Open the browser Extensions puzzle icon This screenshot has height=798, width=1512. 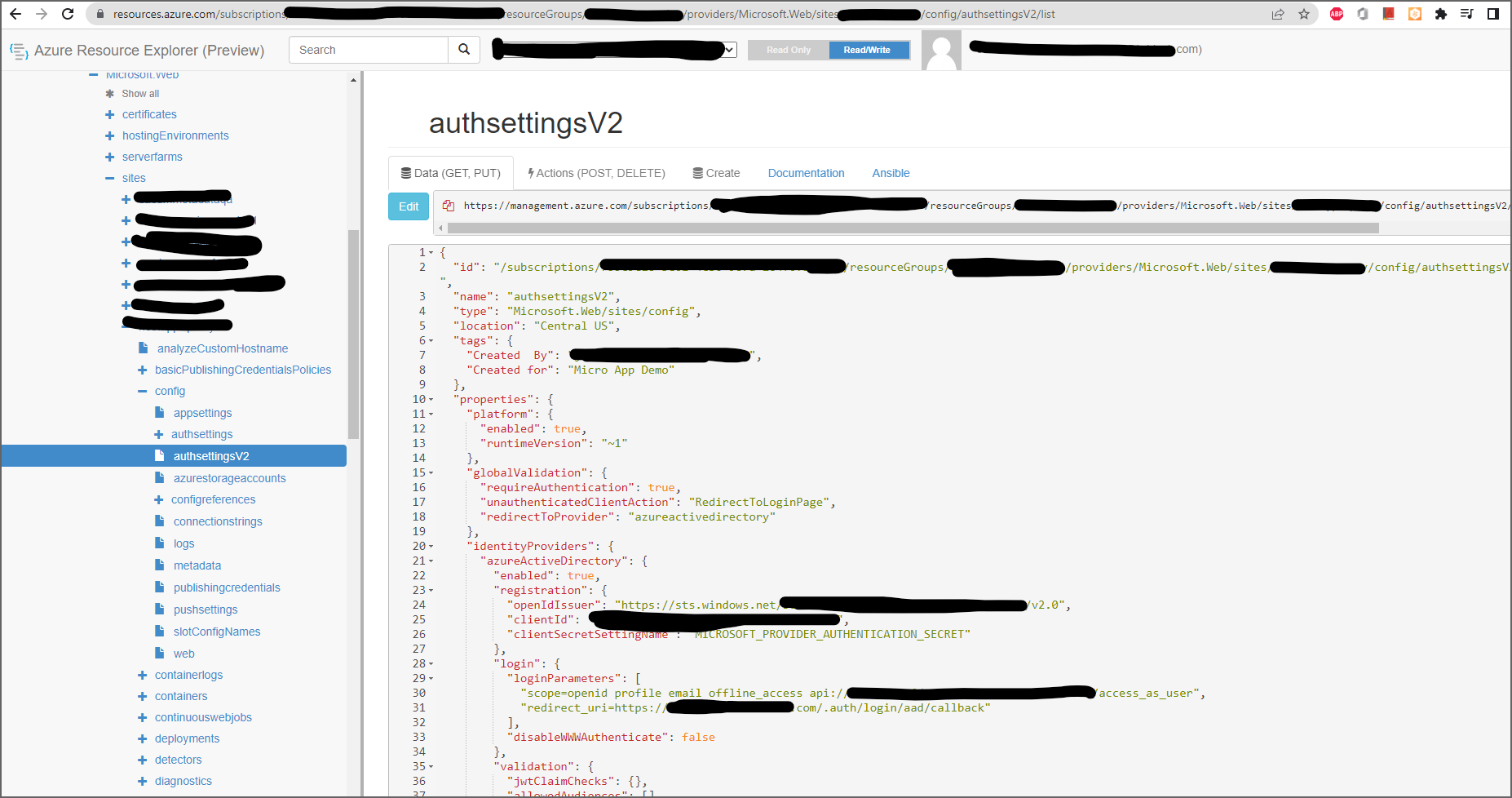click(1440, 14)
